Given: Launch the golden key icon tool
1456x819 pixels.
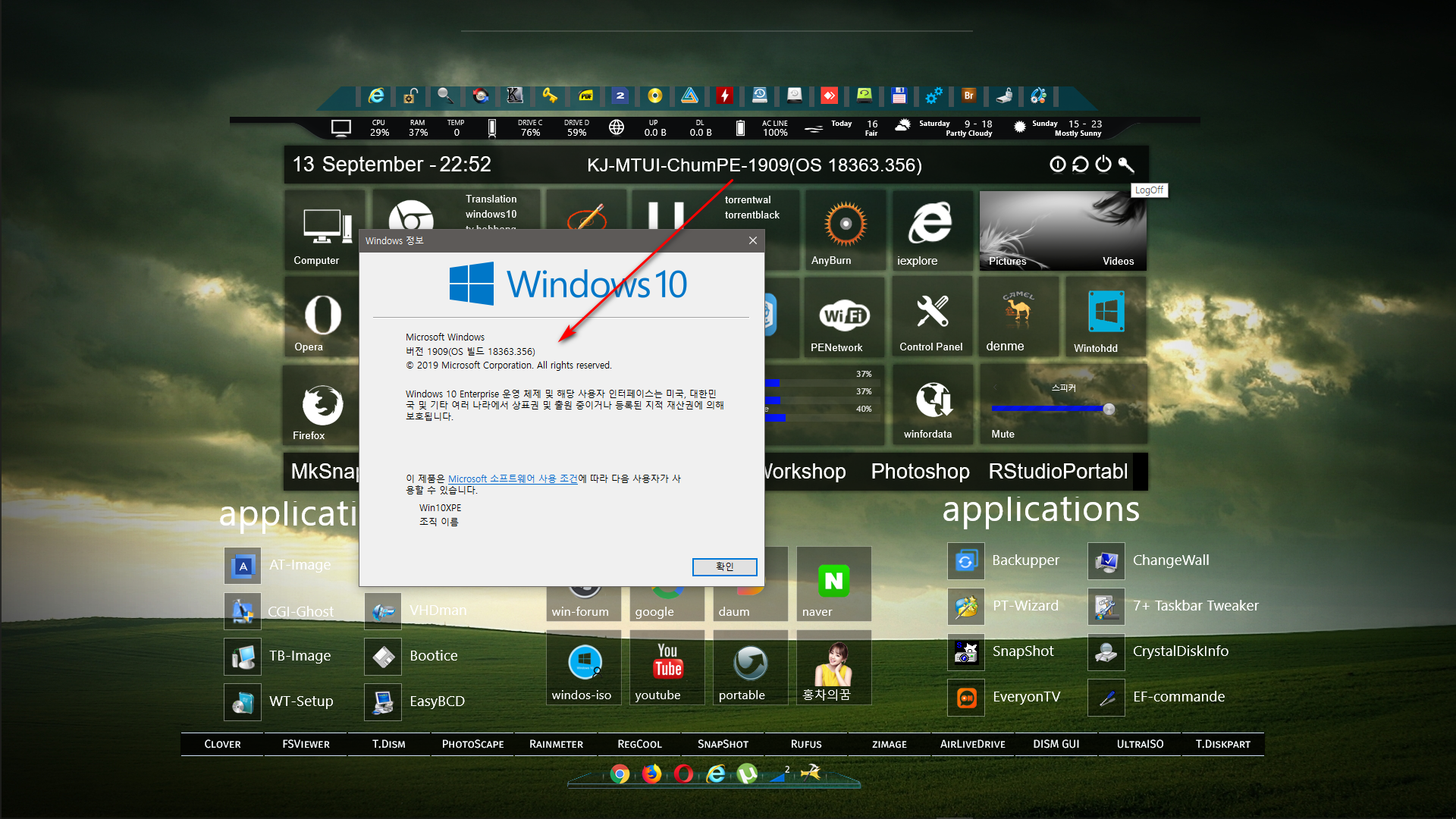Looking at the screenshot, I should pyautogui.click(x=550, y=96).
